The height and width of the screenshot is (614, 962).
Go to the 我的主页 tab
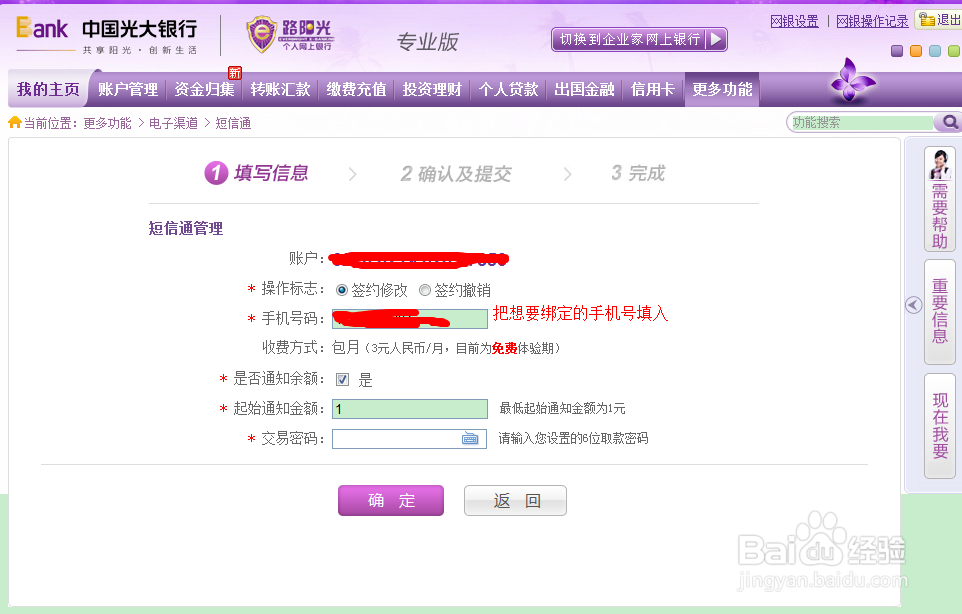click(x=47, y=89)
